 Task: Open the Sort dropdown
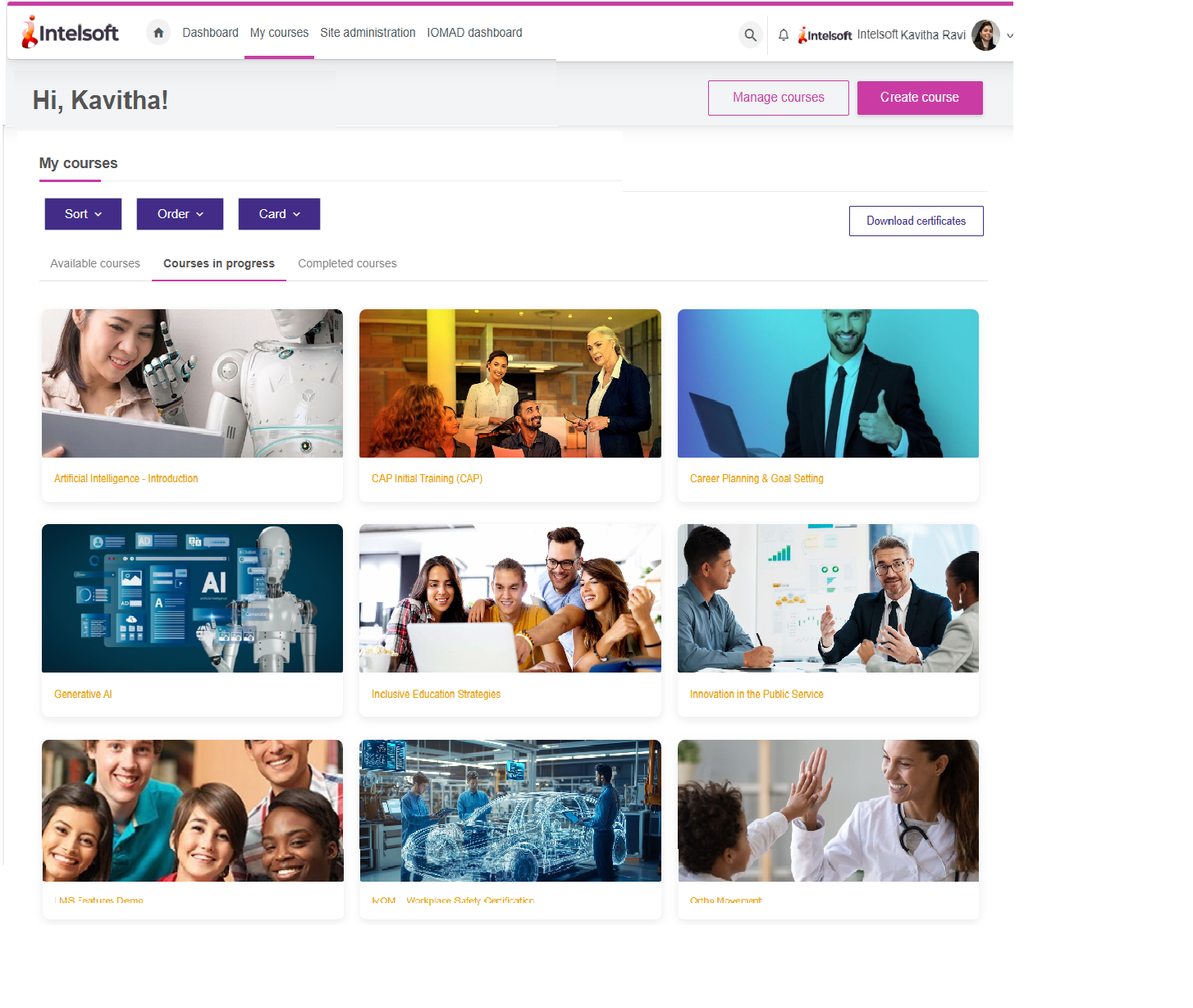pyautogui.click(x=83, y=214)
